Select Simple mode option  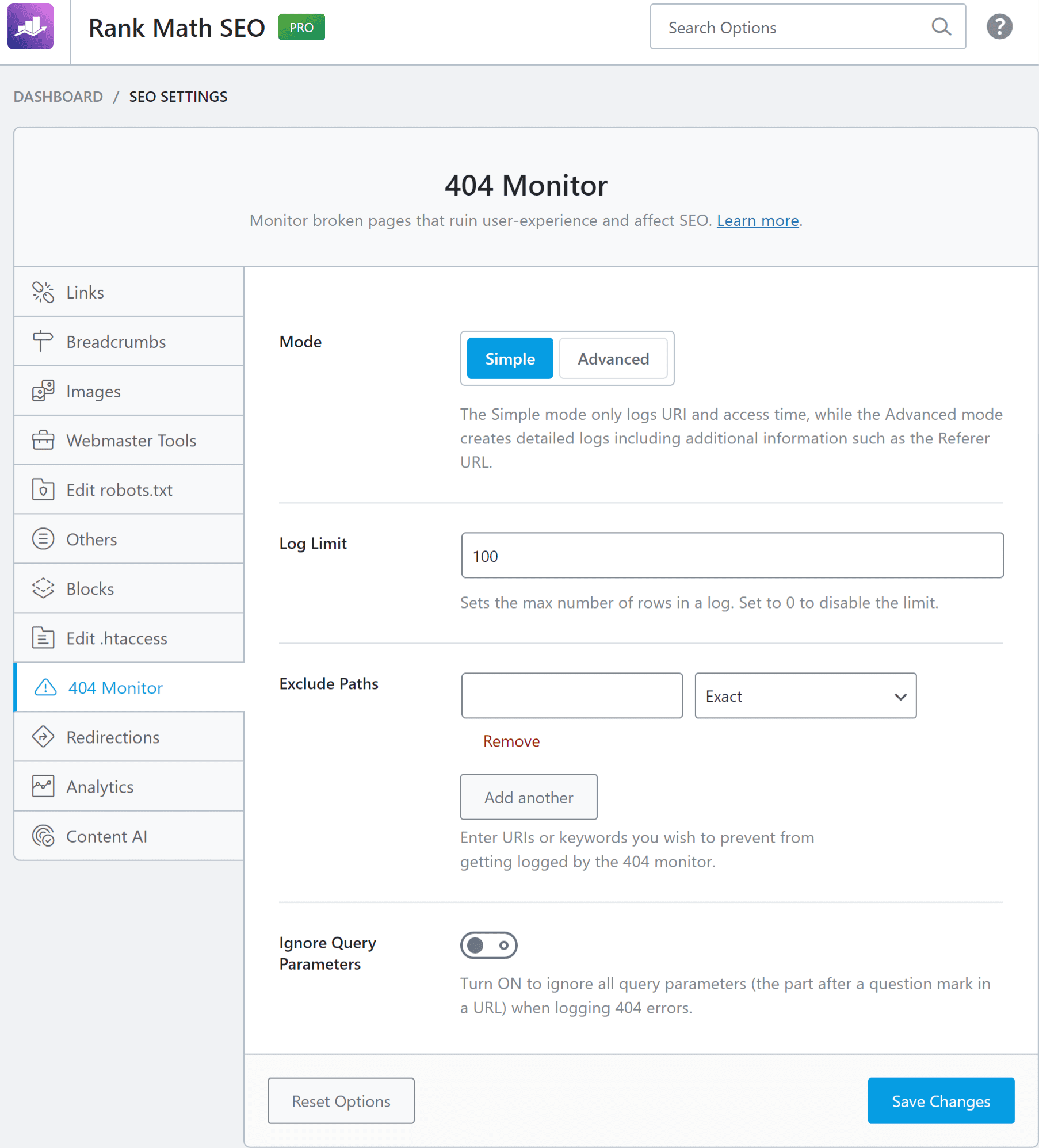[x=510, y=359]
